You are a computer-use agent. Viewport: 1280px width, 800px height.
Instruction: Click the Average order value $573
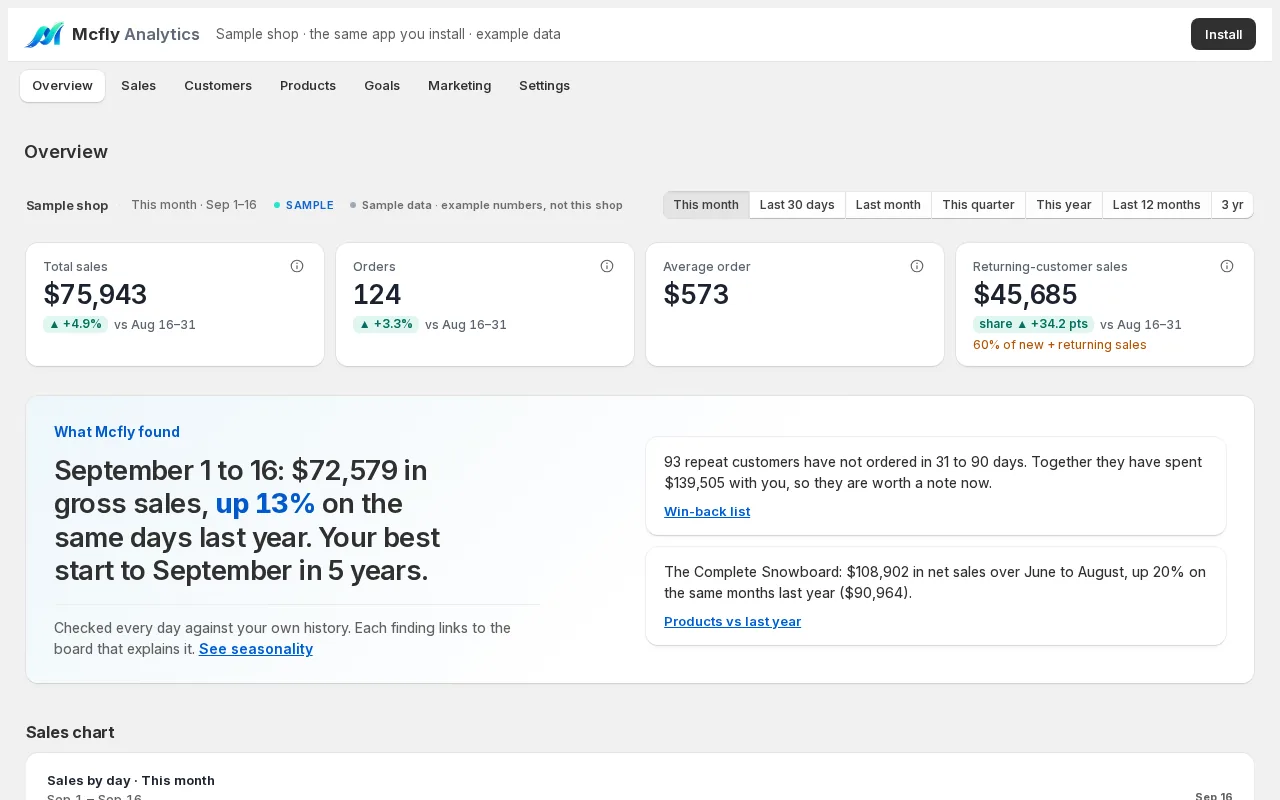coord(696,295)
